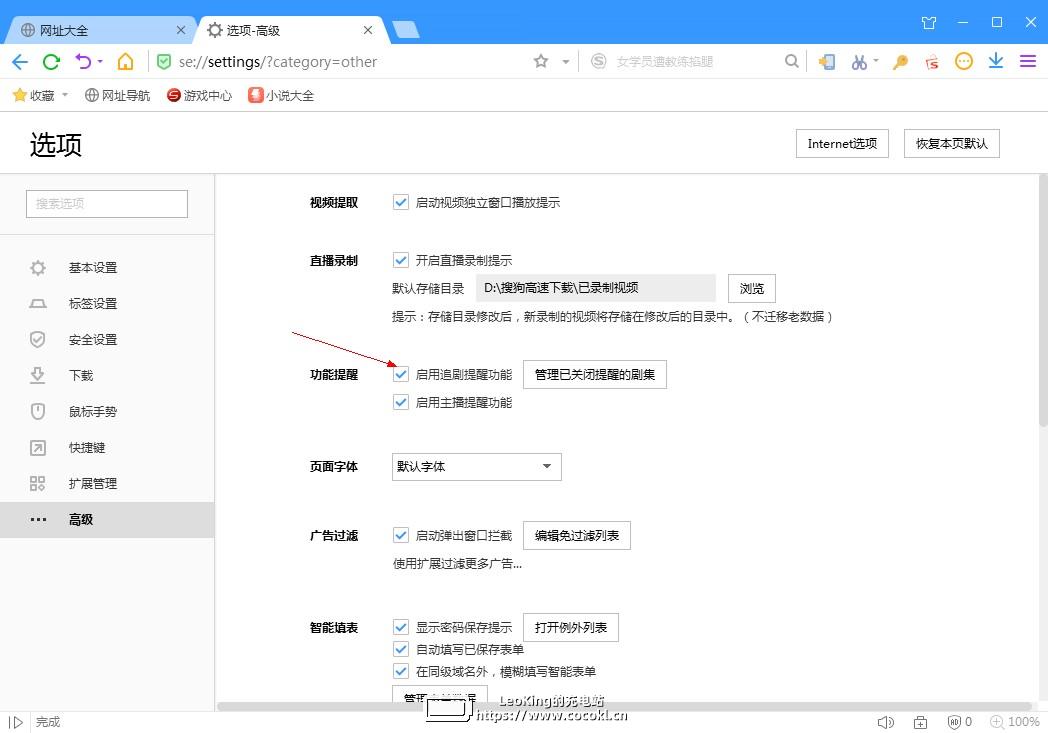Open the yellow smiley face icon
Viewport: 1048px width, 733px height.
coord(964,61)
